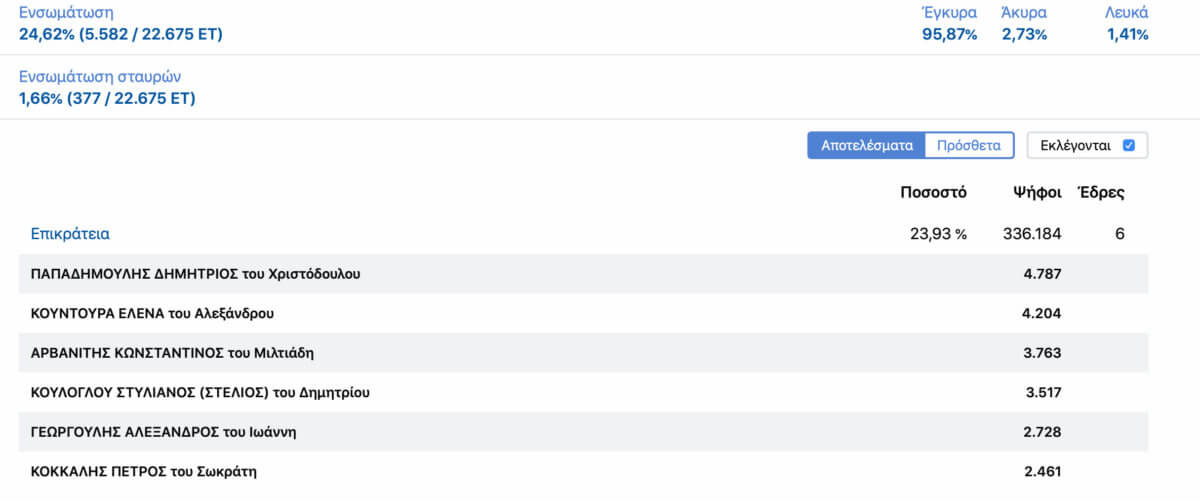The image size is (1200, 502).
Task: Select the ΚΟΚΚΑΛΗΣ ΠΕΤΡΟΣ candidate row
Action: pyautogui.click(x=584, y=471)
